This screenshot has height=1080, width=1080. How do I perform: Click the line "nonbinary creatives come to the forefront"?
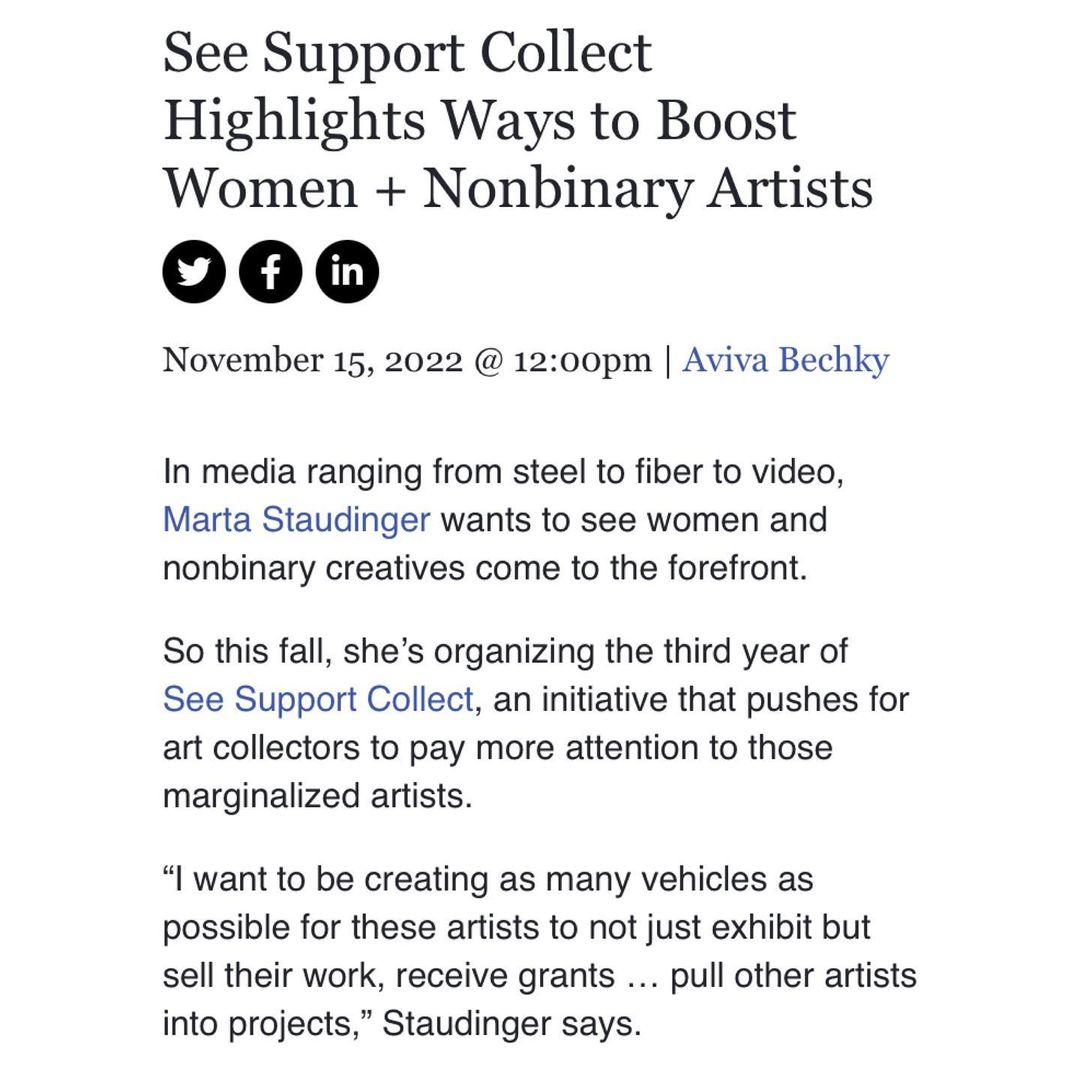pyautogui.click(x=485, y=568)
